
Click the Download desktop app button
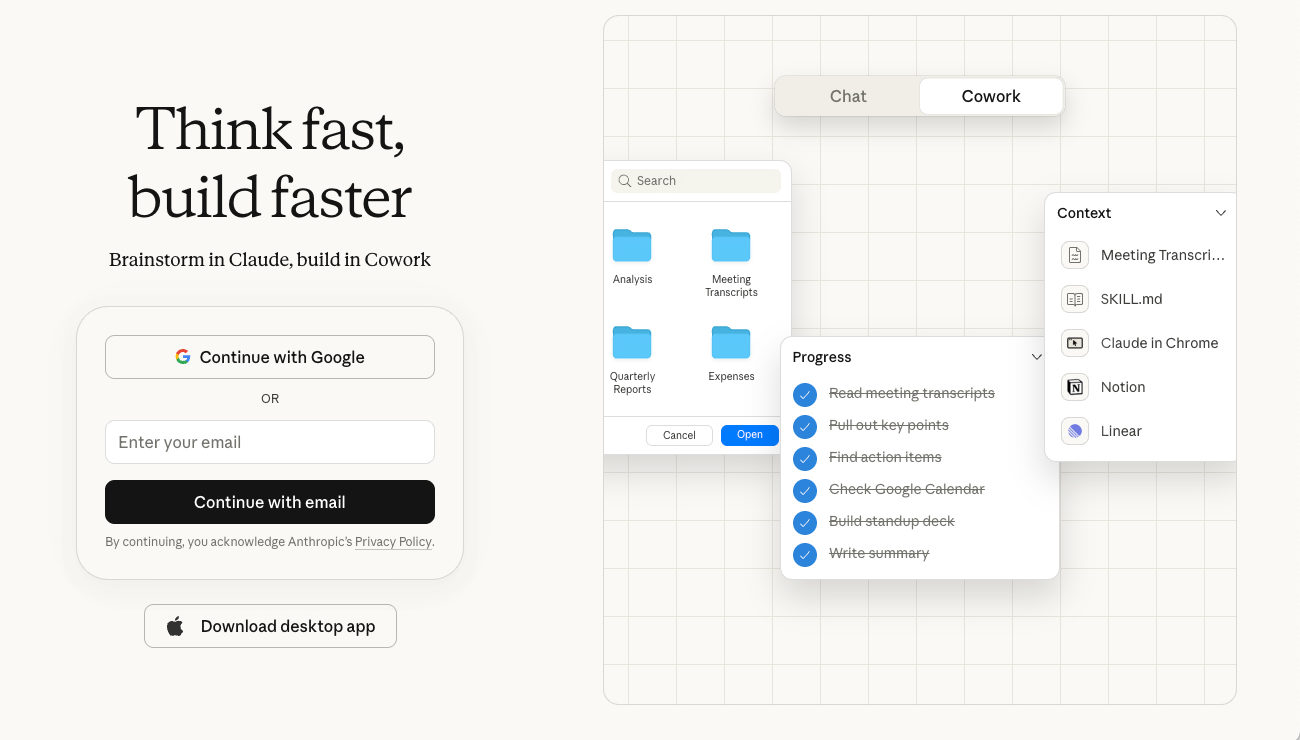pos(270,626)
